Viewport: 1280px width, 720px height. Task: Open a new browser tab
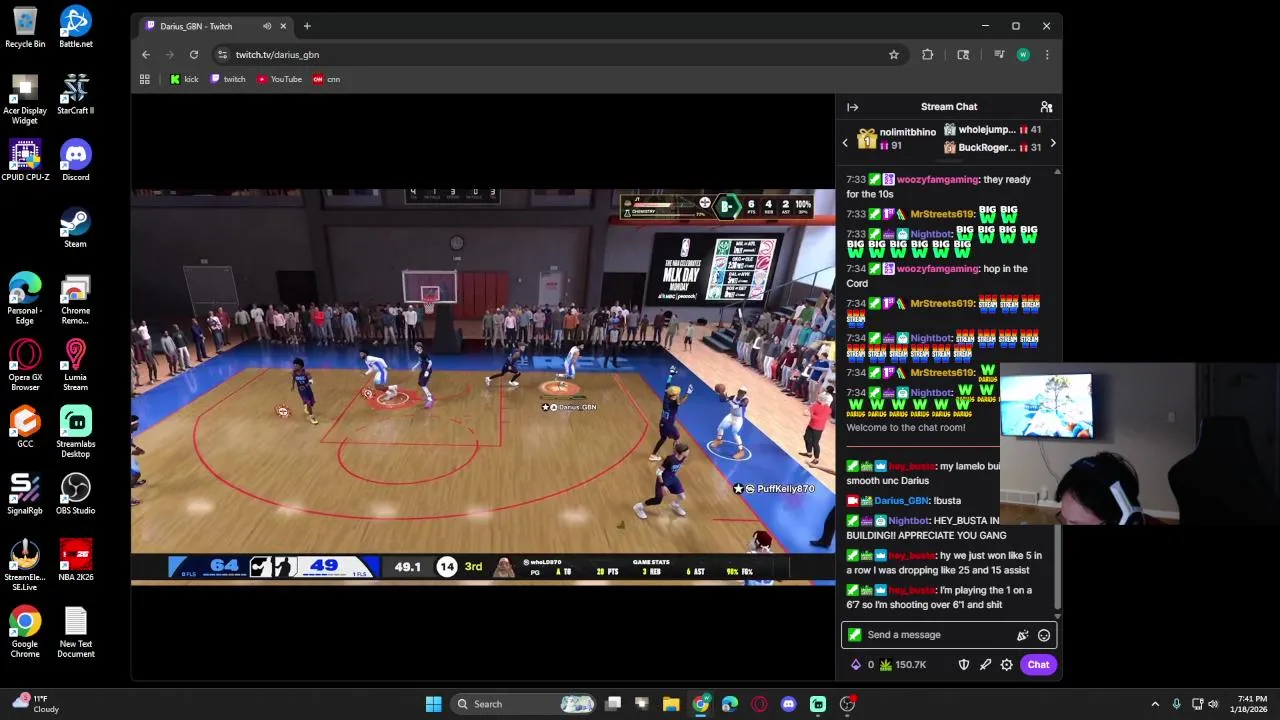click(307, 26)
